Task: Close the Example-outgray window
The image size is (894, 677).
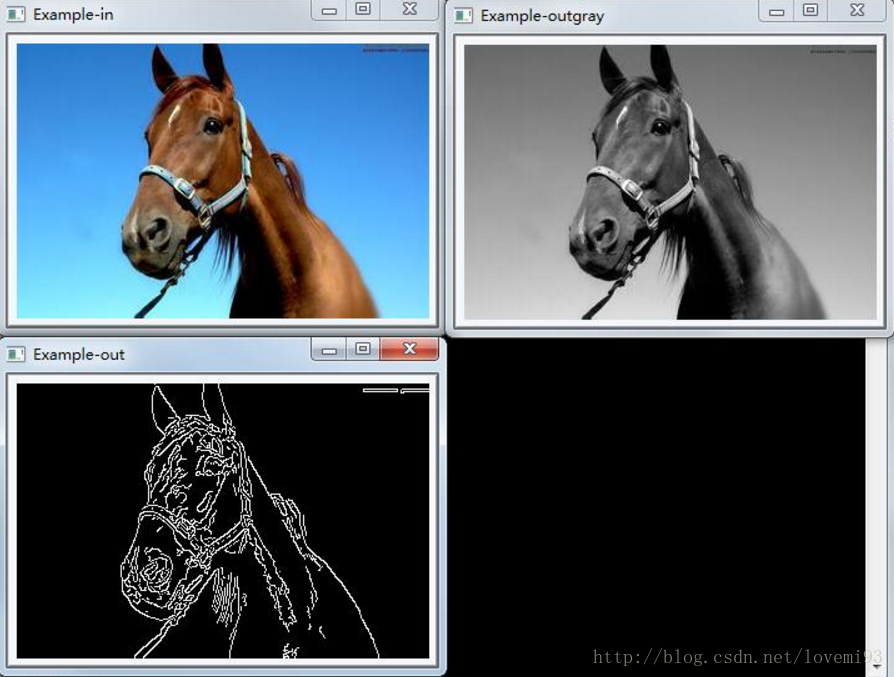Action: click(x=857, y=10)
